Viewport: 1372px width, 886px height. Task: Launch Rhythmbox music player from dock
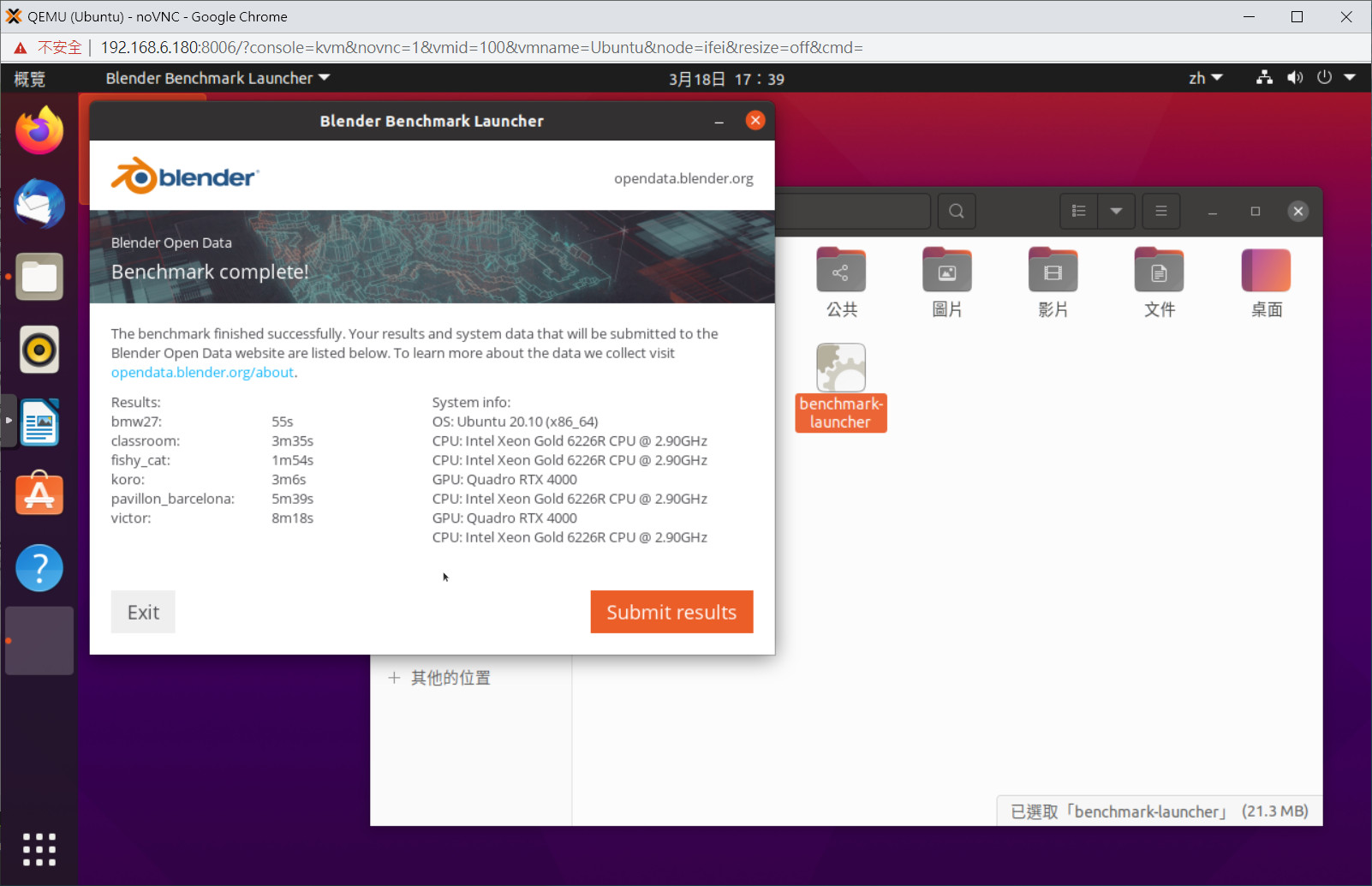point(39,350)
